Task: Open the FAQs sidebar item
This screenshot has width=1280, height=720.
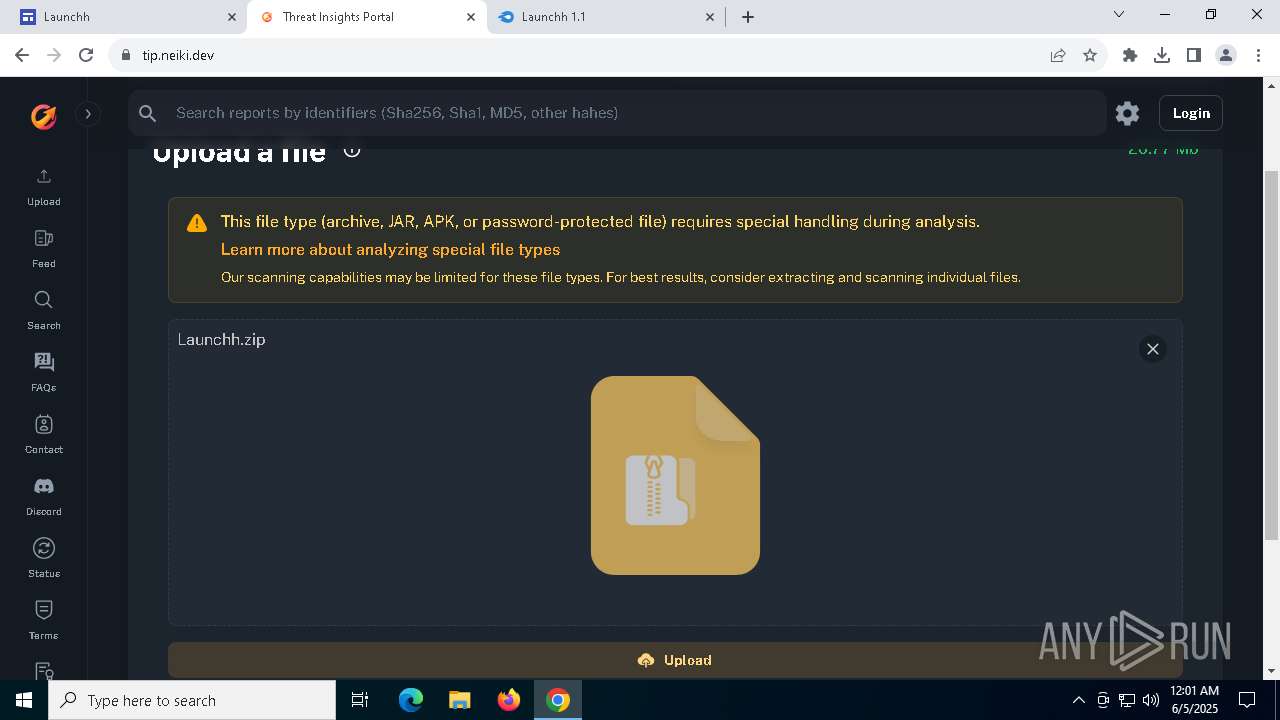Action: (x=43, y=373)
